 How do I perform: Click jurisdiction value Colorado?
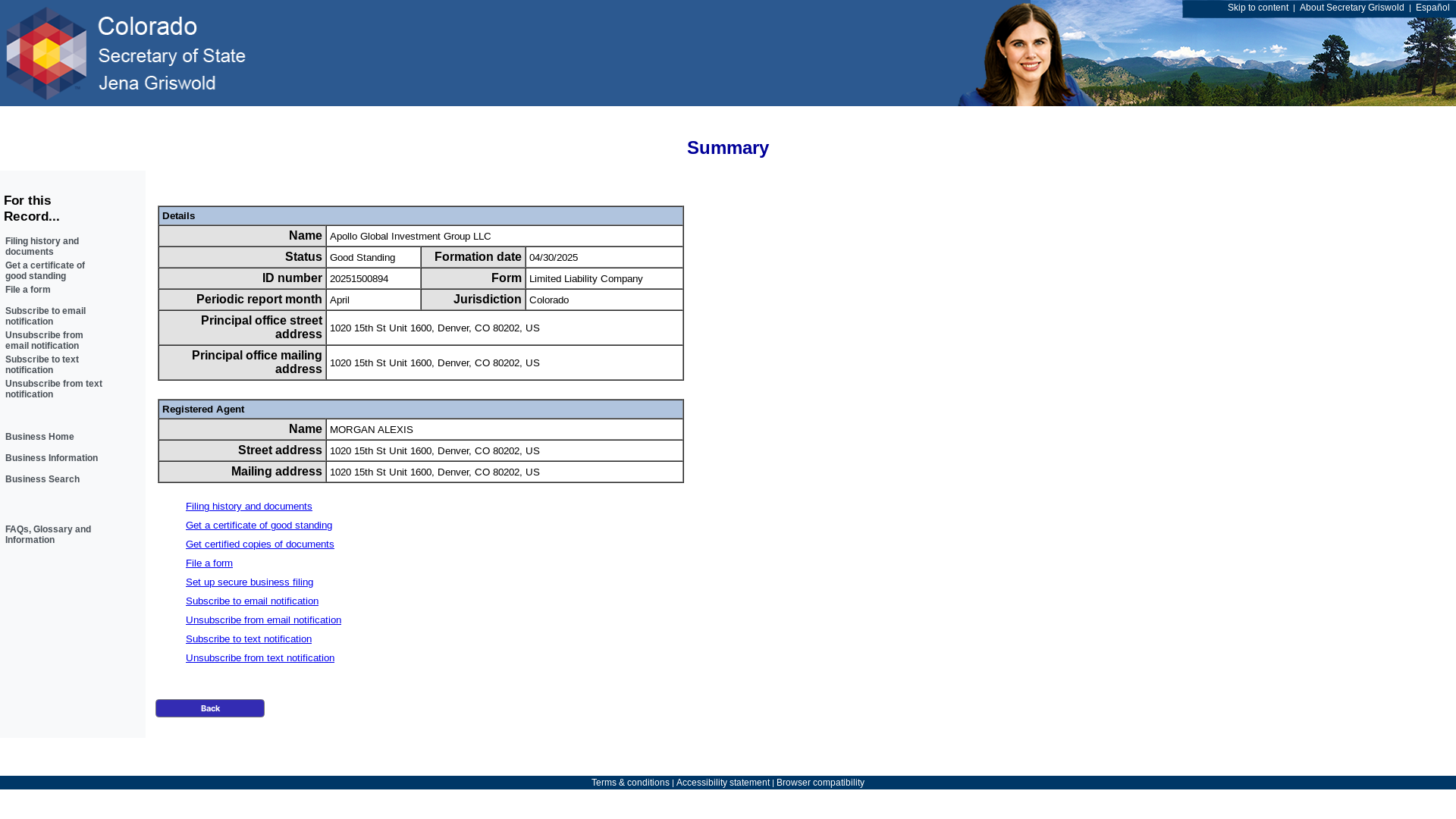(549, 300)
